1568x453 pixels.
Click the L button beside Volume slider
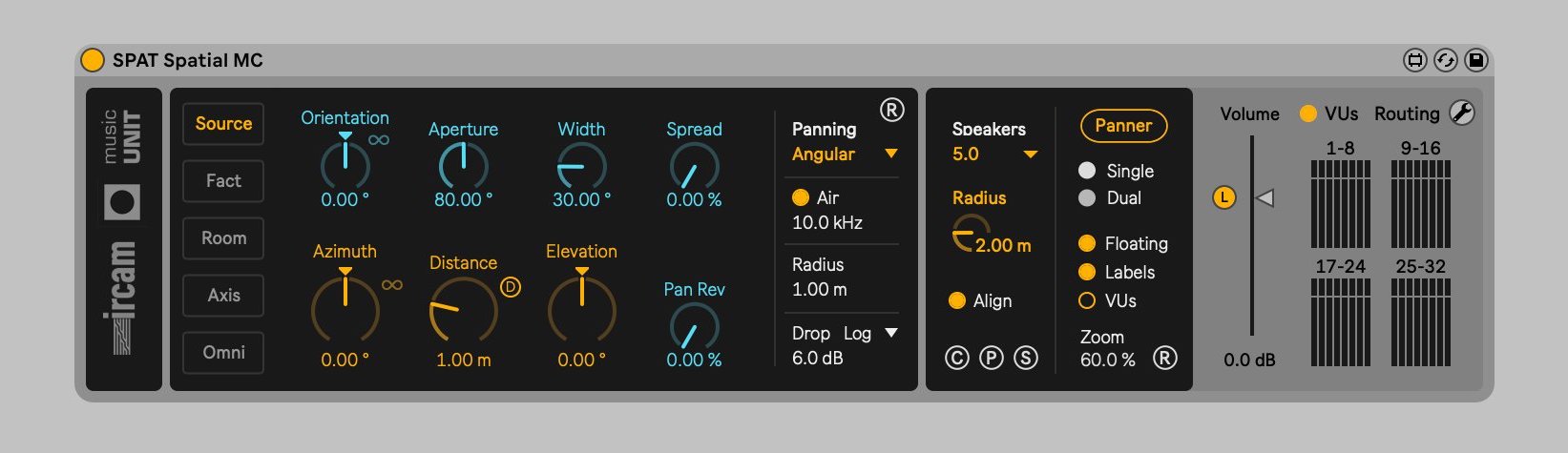tap(1224, 198)
